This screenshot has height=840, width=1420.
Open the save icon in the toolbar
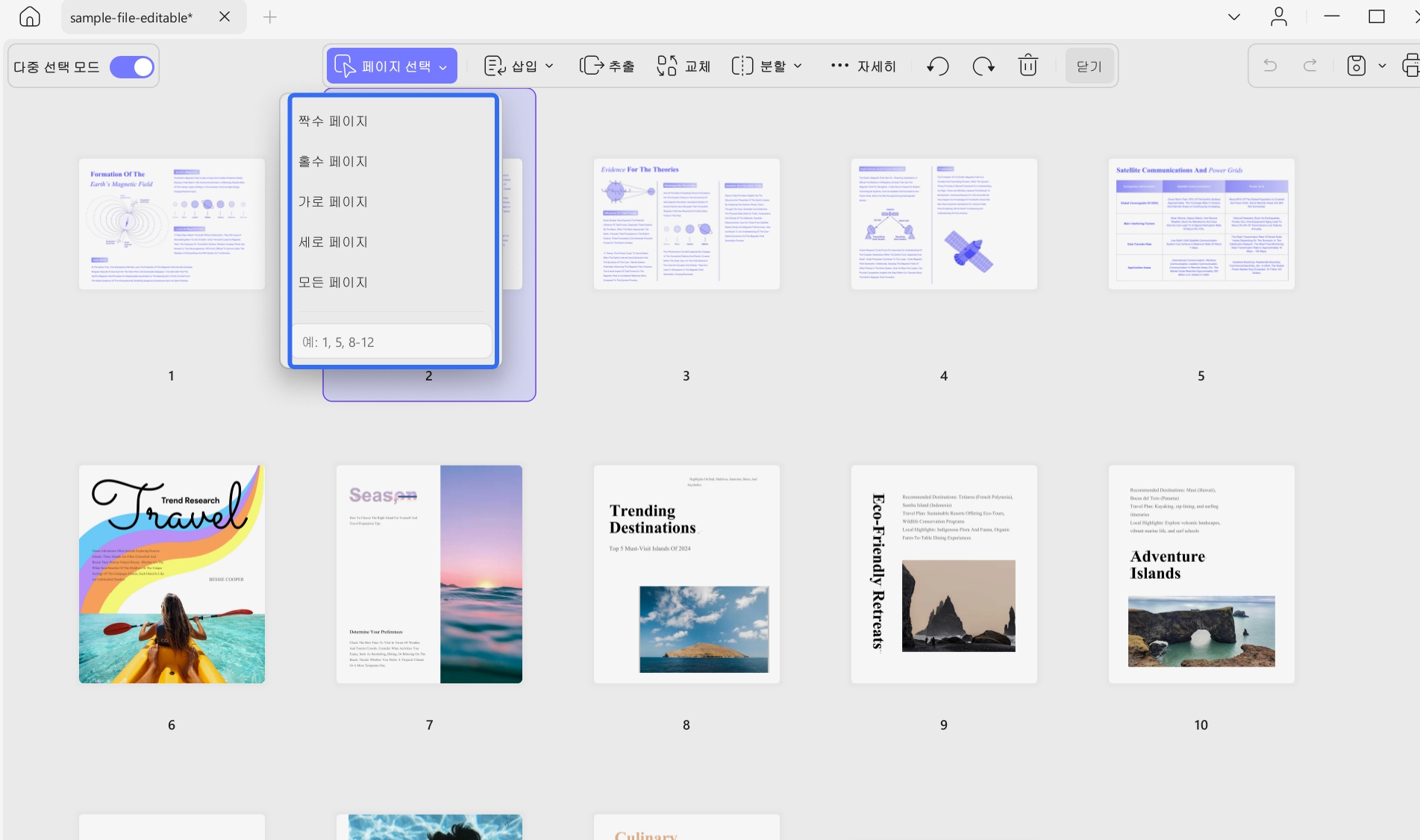1357,66
